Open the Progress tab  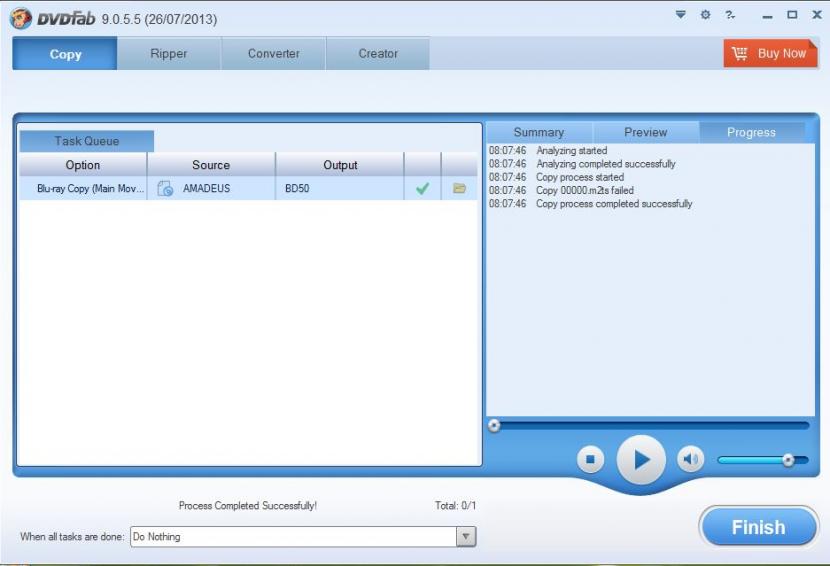(x=752, y=132)
